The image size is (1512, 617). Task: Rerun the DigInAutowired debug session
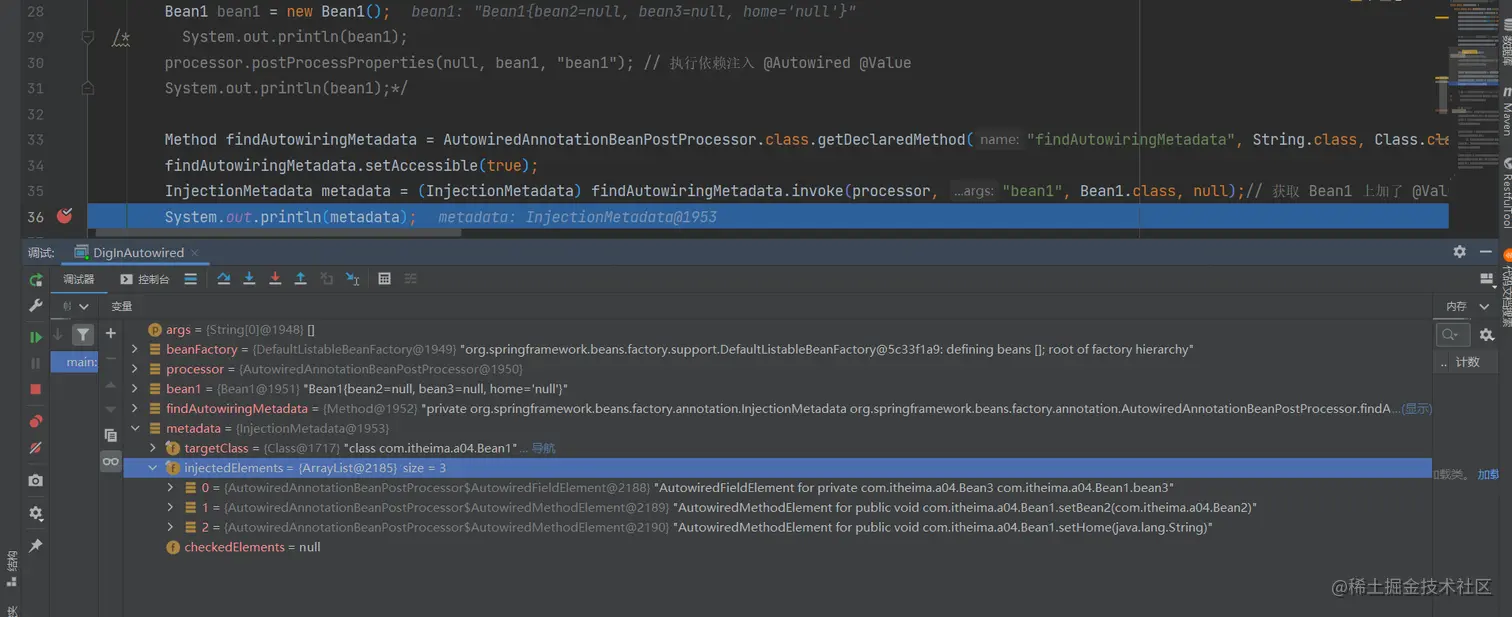click(x=36, y=280)
